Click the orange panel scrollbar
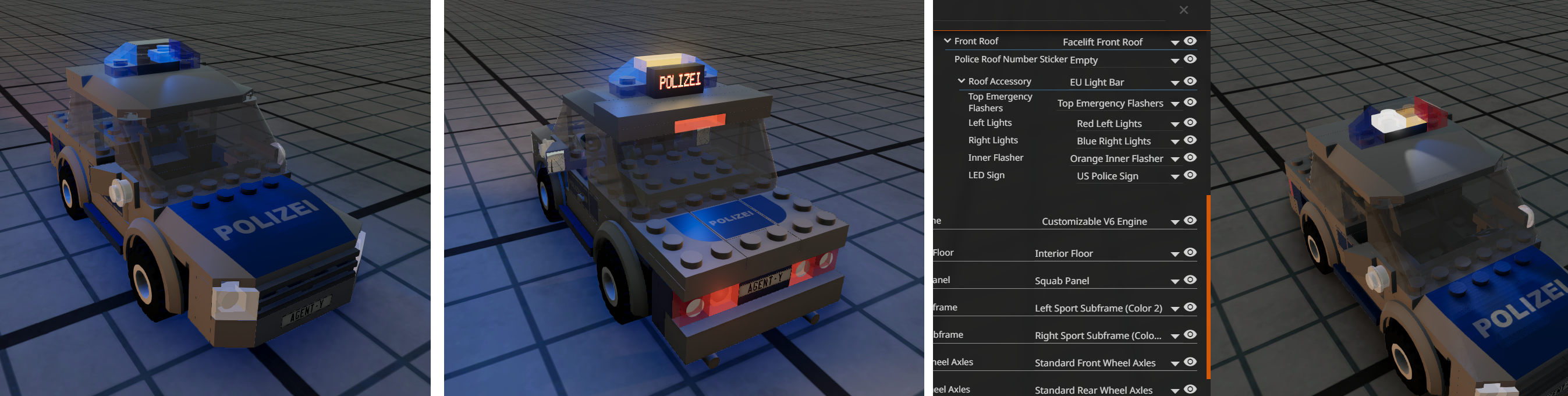 [x=1208, y=287]
